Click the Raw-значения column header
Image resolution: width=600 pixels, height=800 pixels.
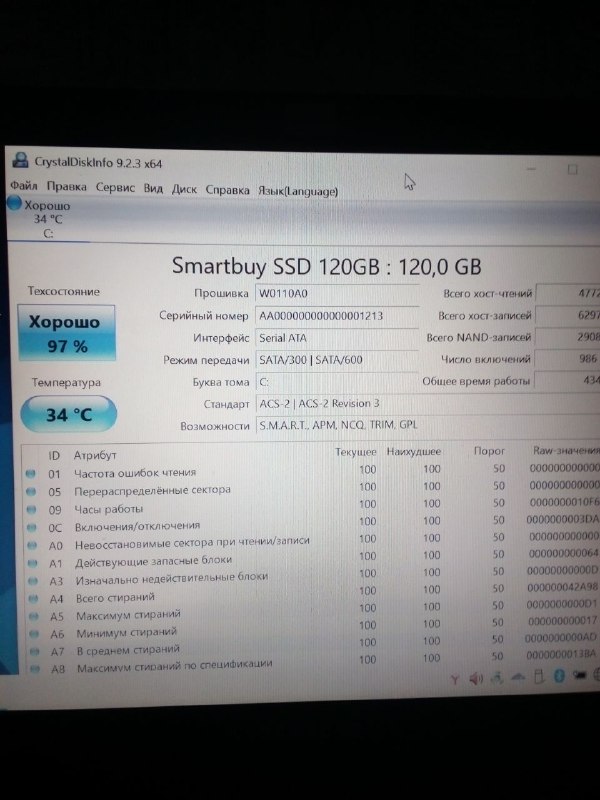tap(566, 451)
